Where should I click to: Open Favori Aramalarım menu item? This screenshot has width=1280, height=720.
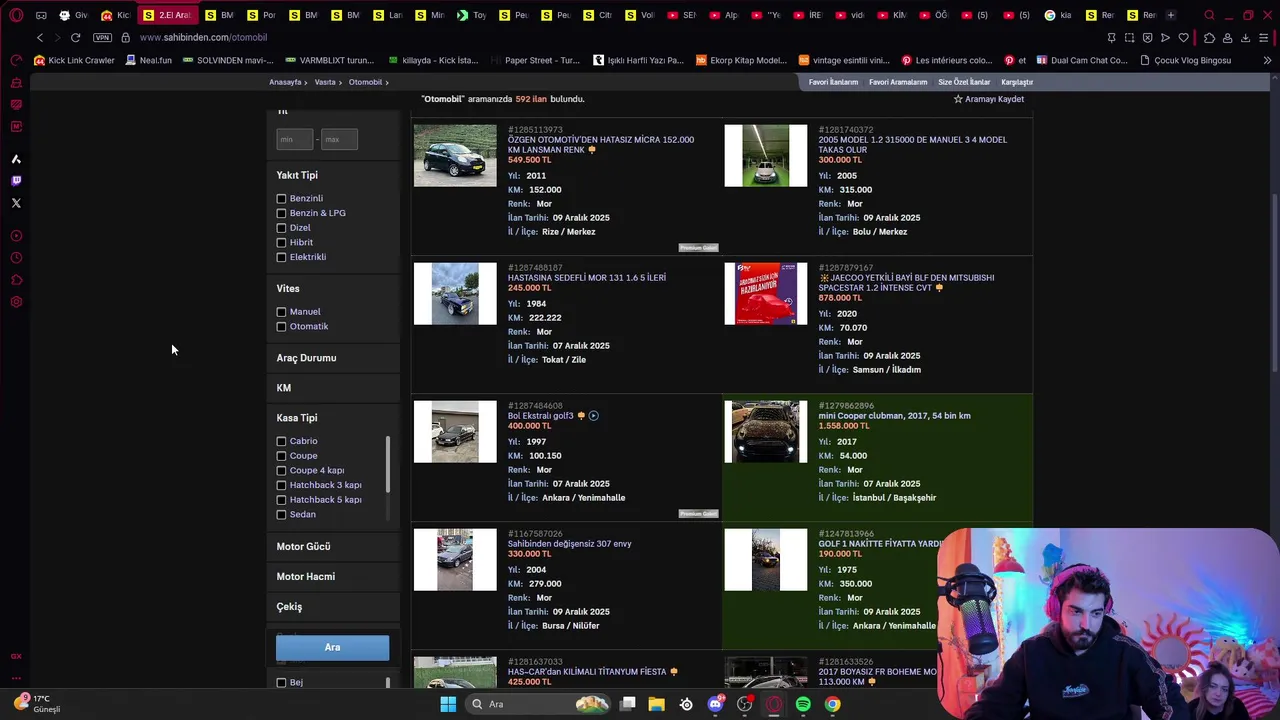point(898,82)
